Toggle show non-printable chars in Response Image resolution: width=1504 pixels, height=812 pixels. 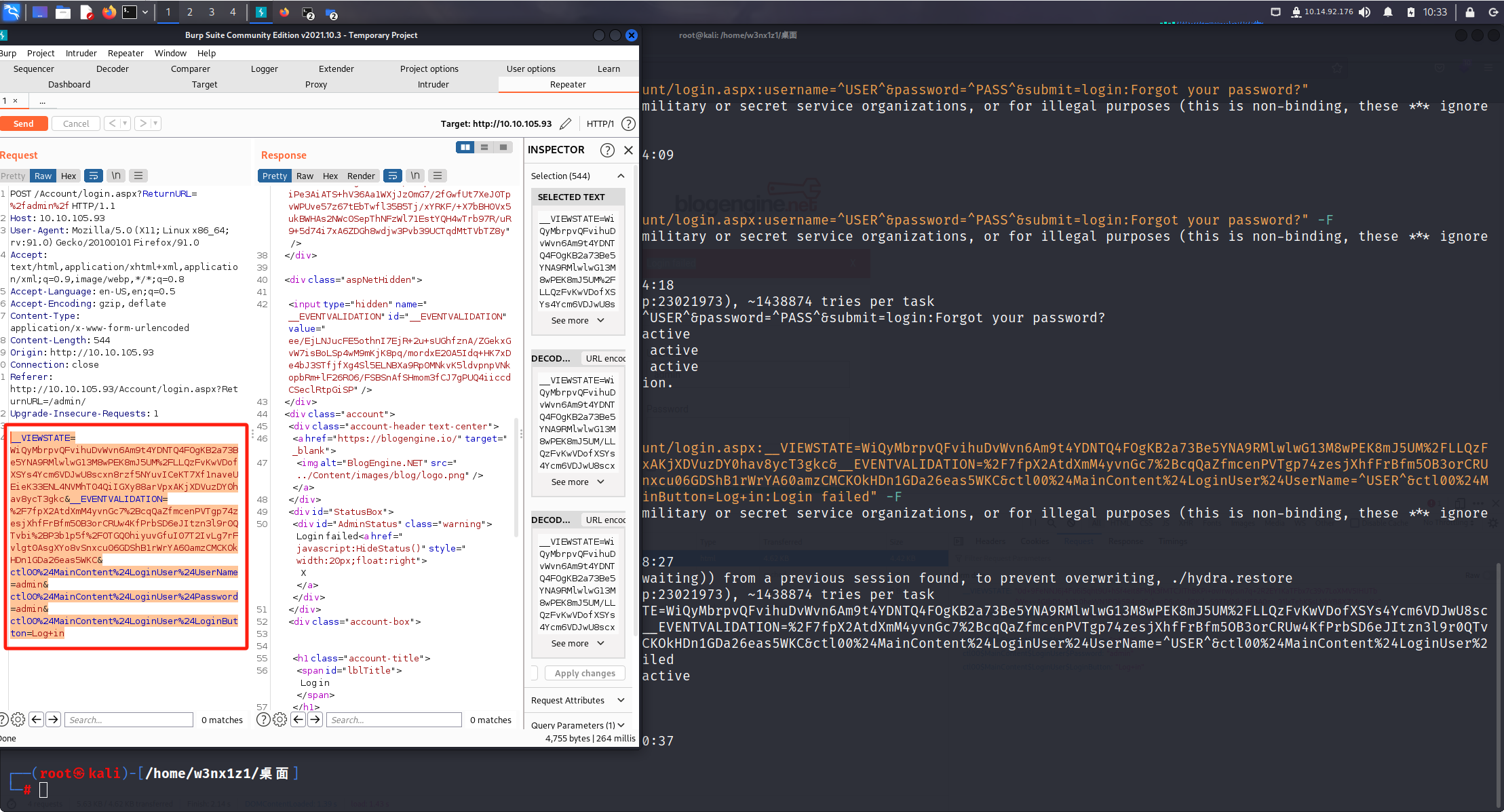tap(415, 176)
